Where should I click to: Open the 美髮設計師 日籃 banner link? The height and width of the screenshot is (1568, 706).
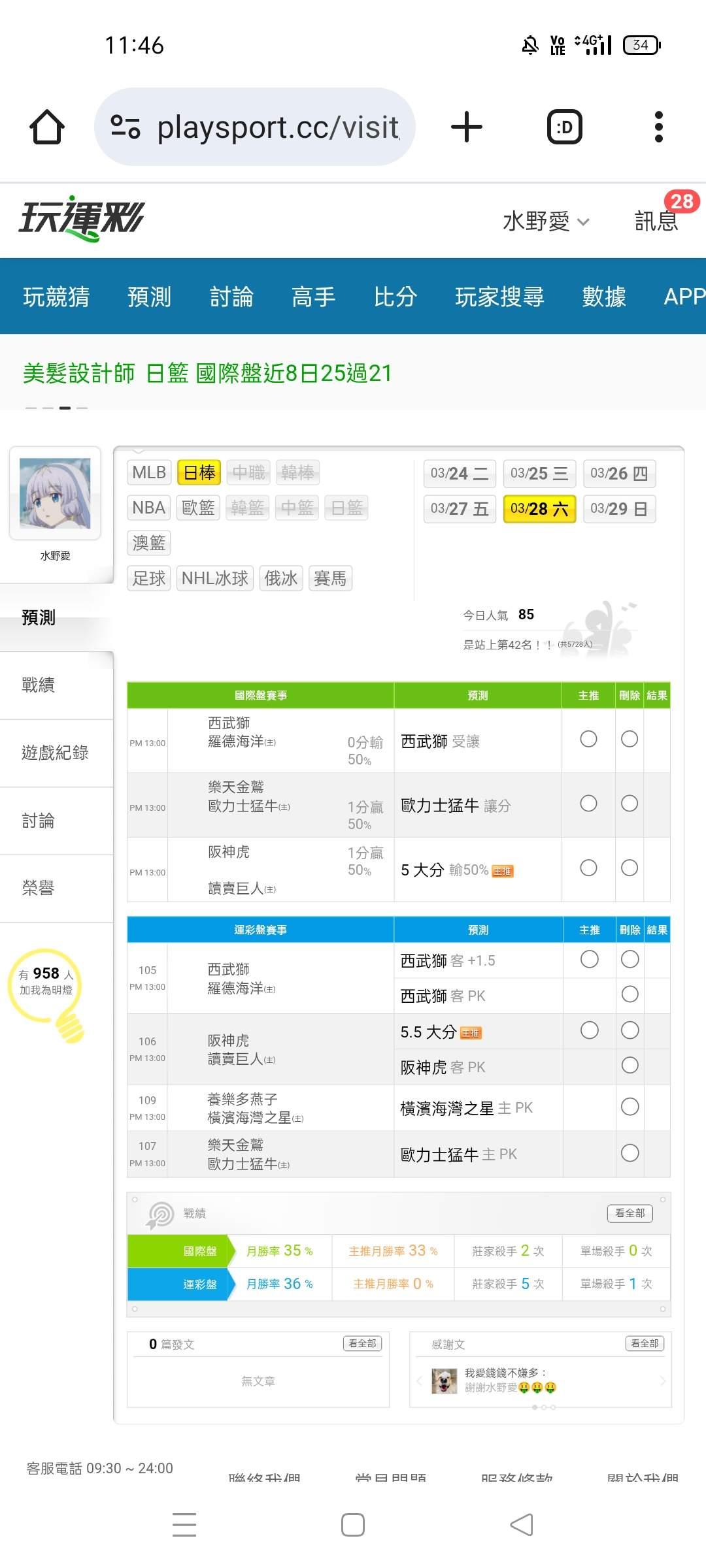coord(207,373)
